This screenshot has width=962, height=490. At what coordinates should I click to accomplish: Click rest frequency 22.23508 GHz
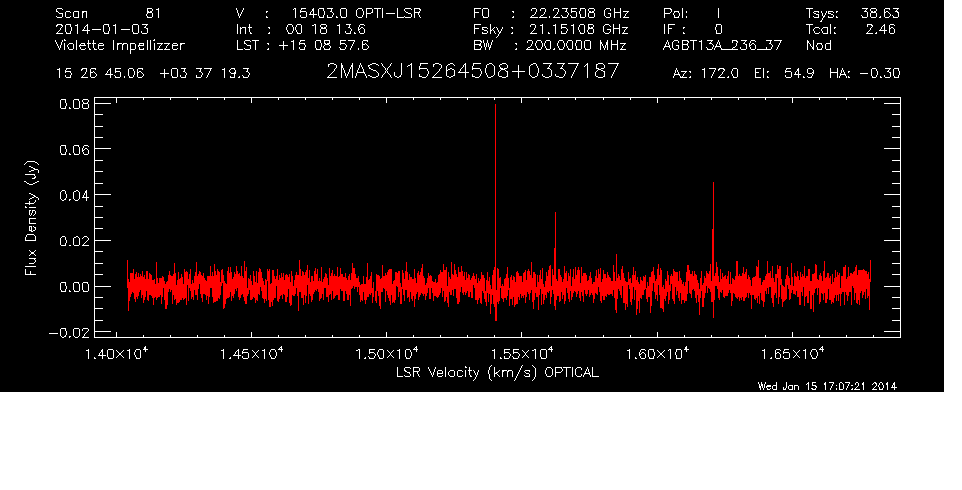coord(579,13)
